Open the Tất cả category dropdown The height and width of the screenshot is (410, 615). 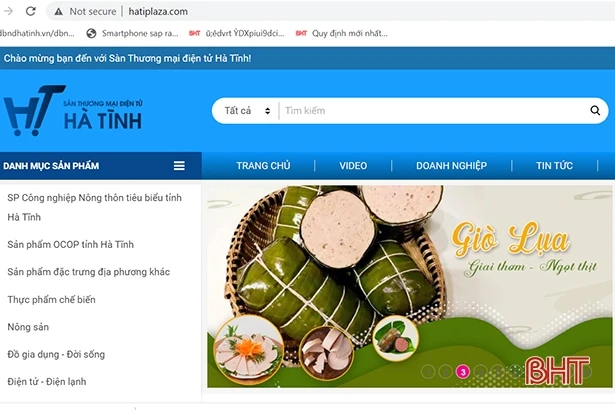pos(247,111)
